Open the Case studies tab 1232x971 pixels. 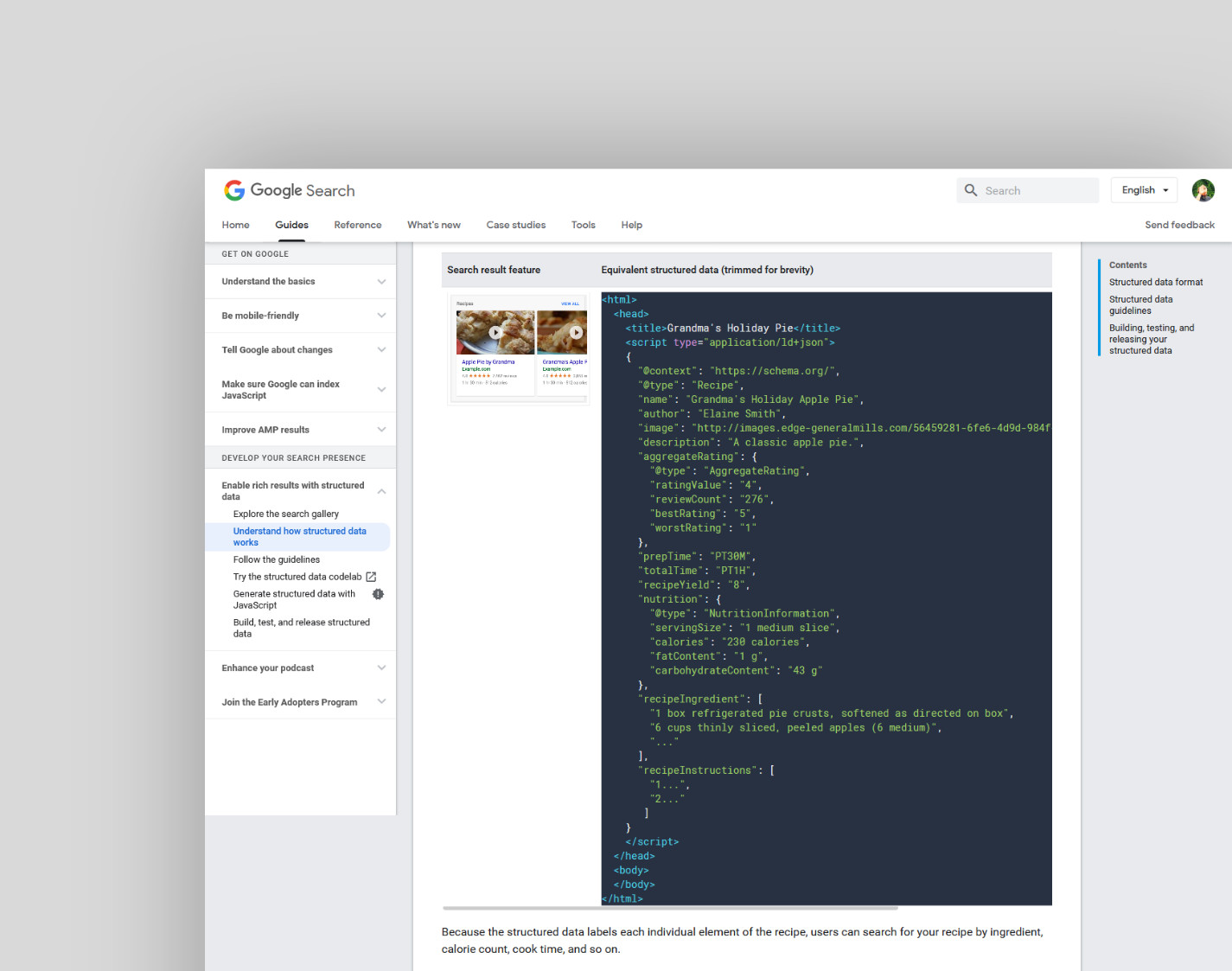pyautogui.click(x=515, y=225)
